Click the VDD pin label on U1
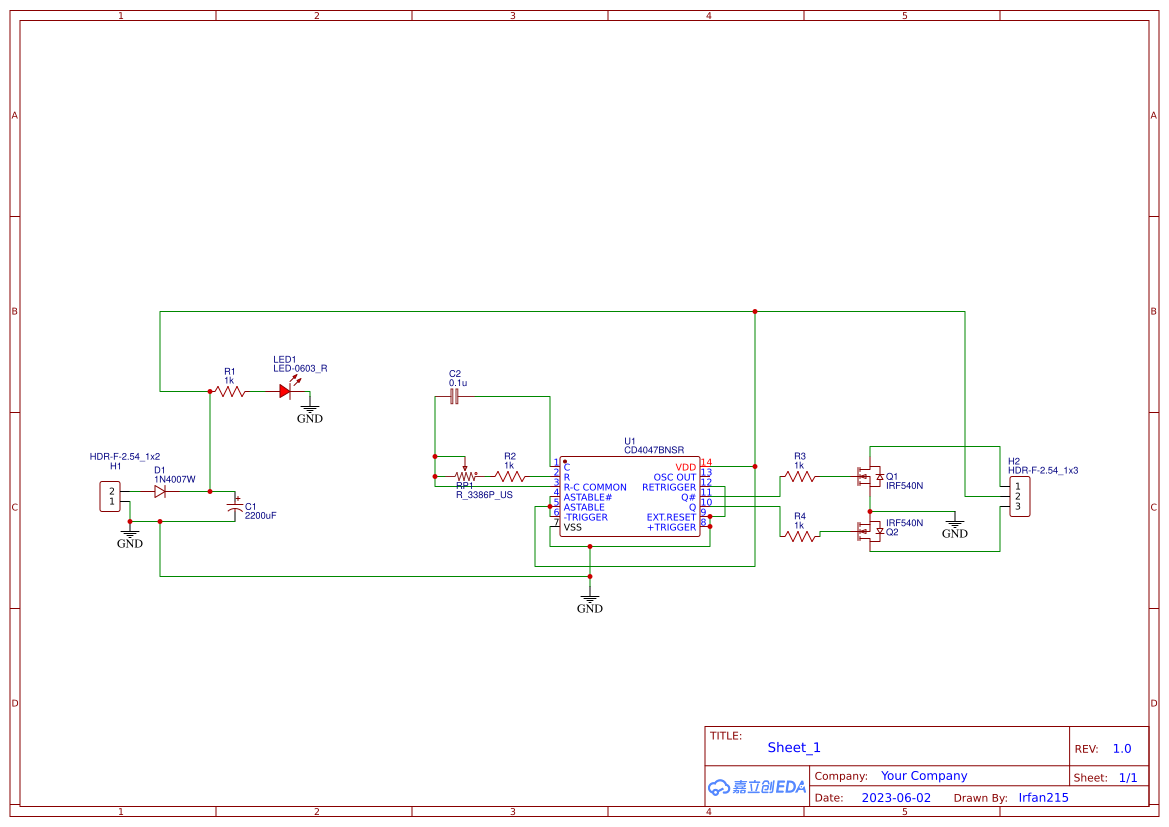 (684, 465)
